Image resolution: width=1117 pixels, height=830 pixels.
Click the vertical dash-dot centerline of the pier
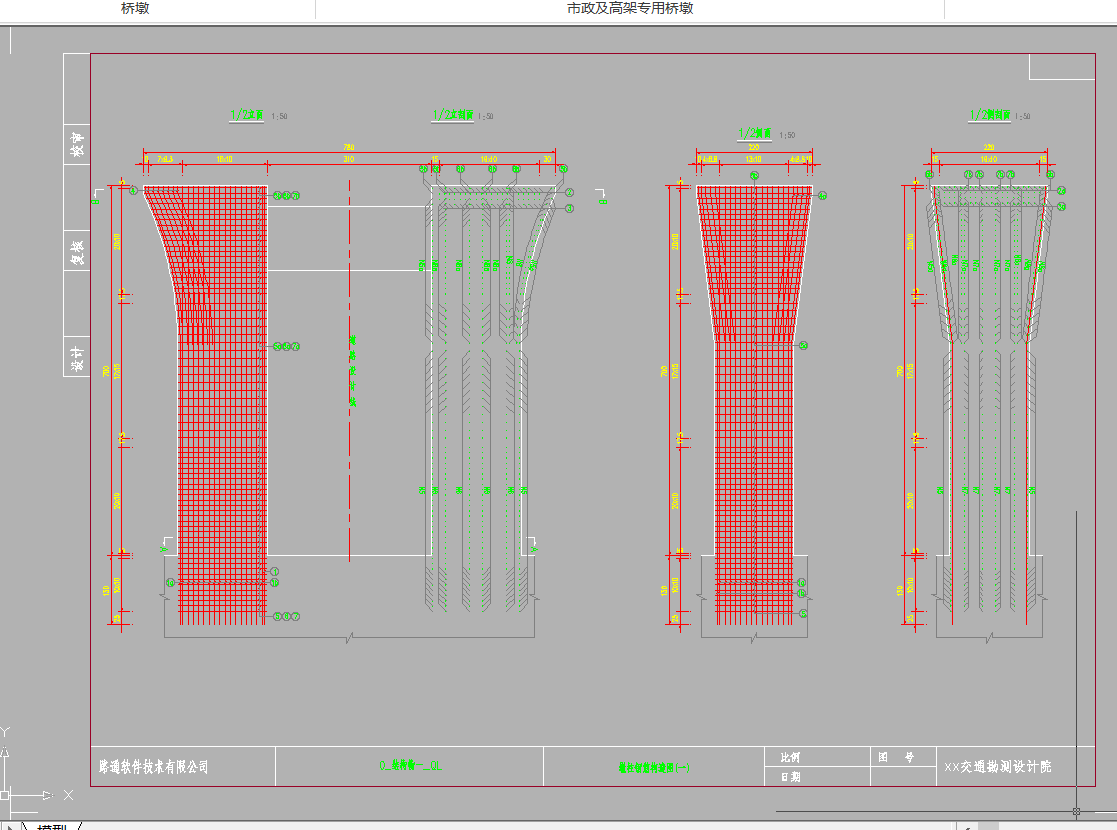click(349, 450)
